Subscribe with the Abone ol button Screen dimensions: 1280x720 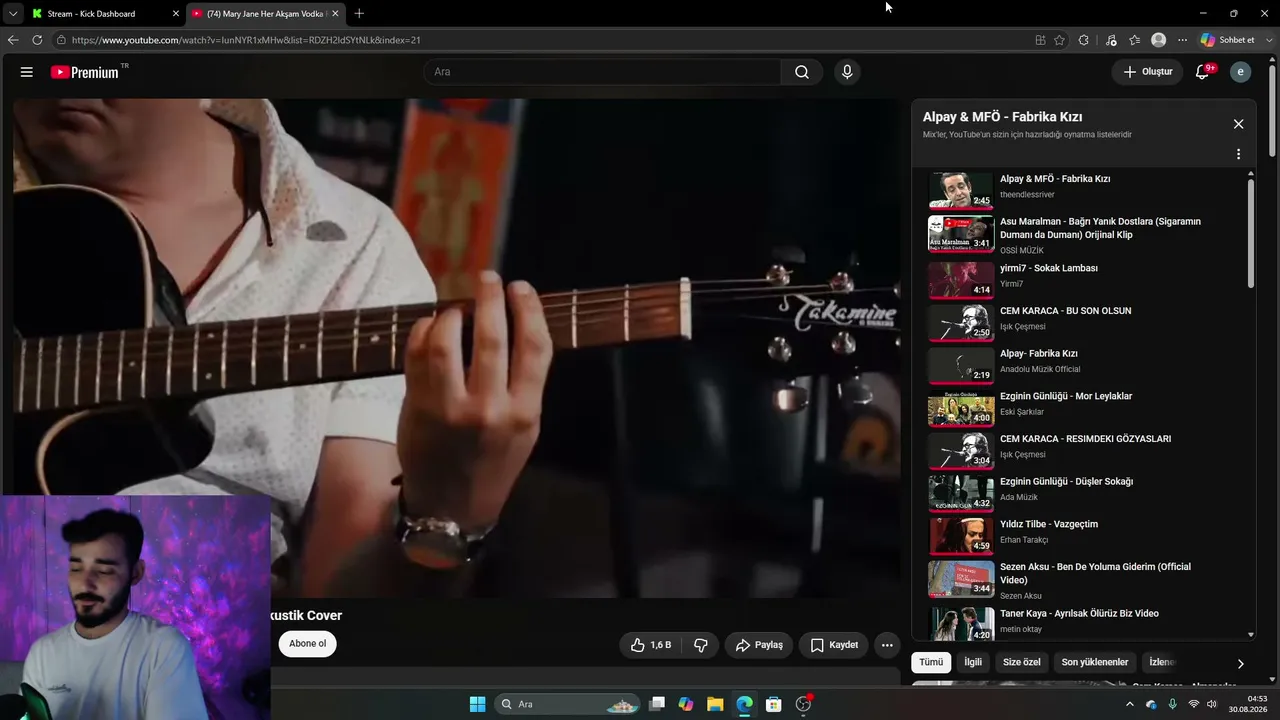(308, 644)
